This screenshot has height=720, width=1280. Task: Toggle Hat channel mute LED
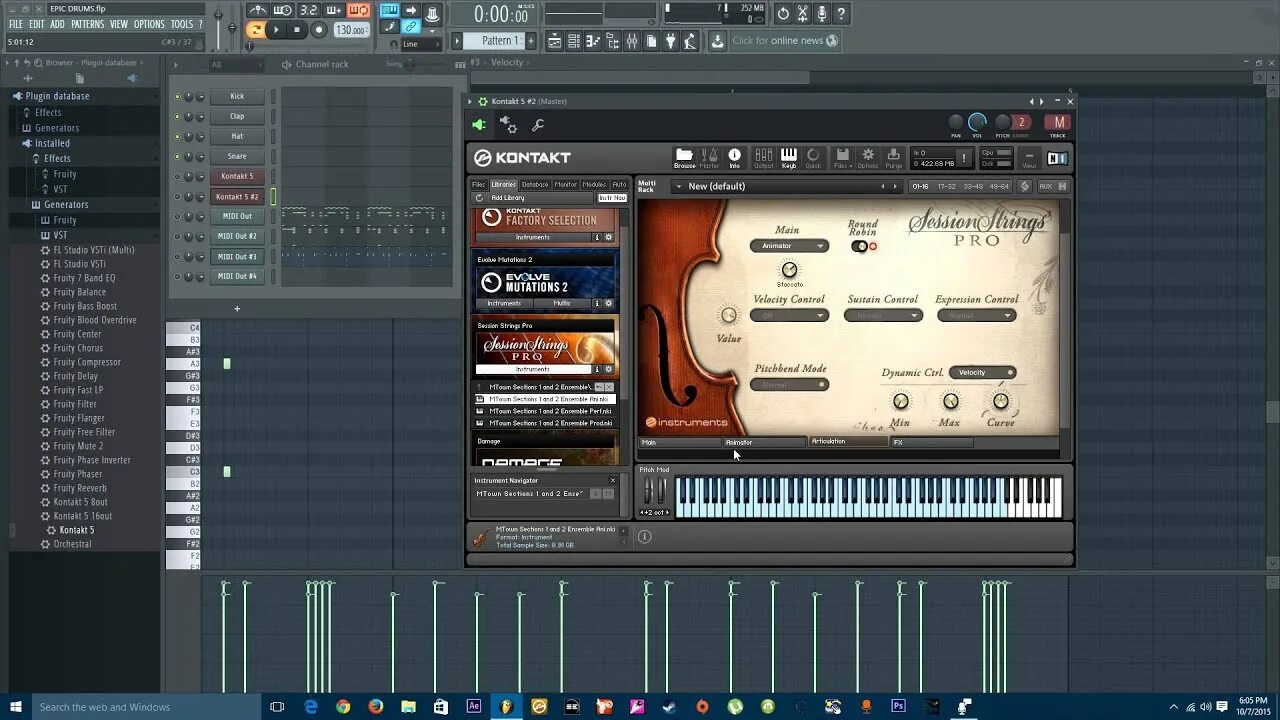point(177,136)
